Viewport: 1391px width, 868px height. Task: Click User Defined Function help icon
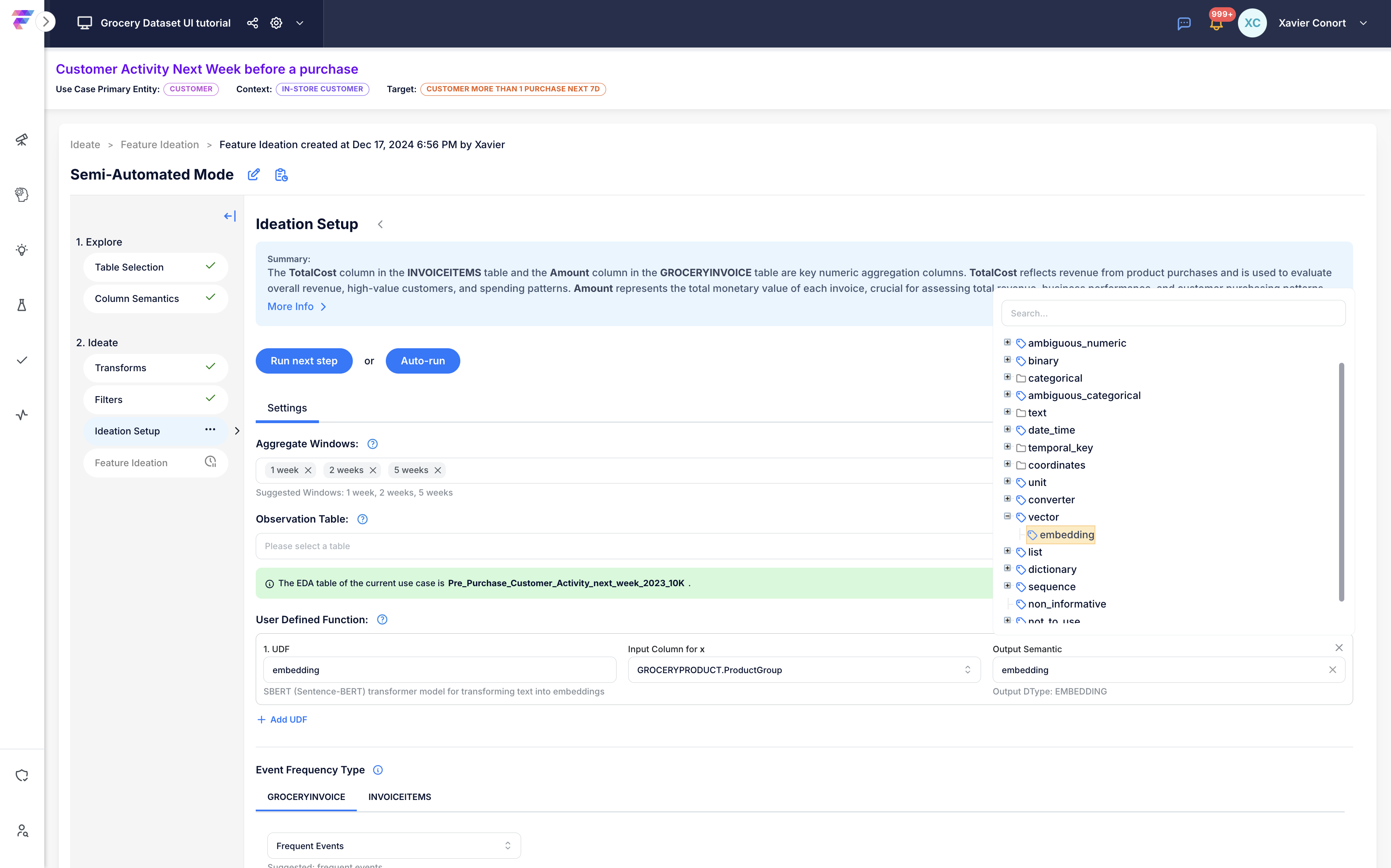tap(382, 620)
